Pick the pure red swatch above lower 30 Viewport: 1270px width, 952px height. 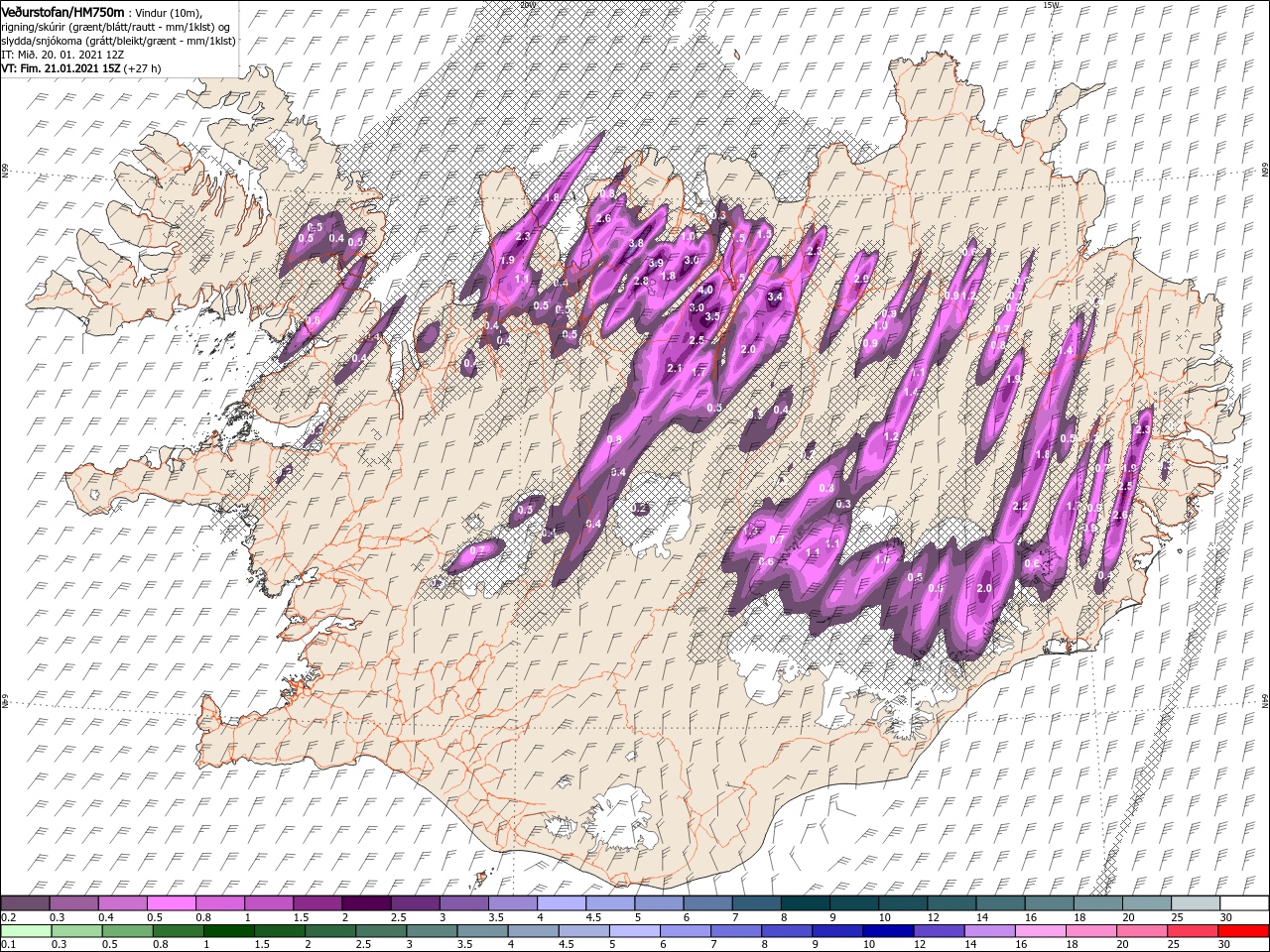coord(1243,931)
